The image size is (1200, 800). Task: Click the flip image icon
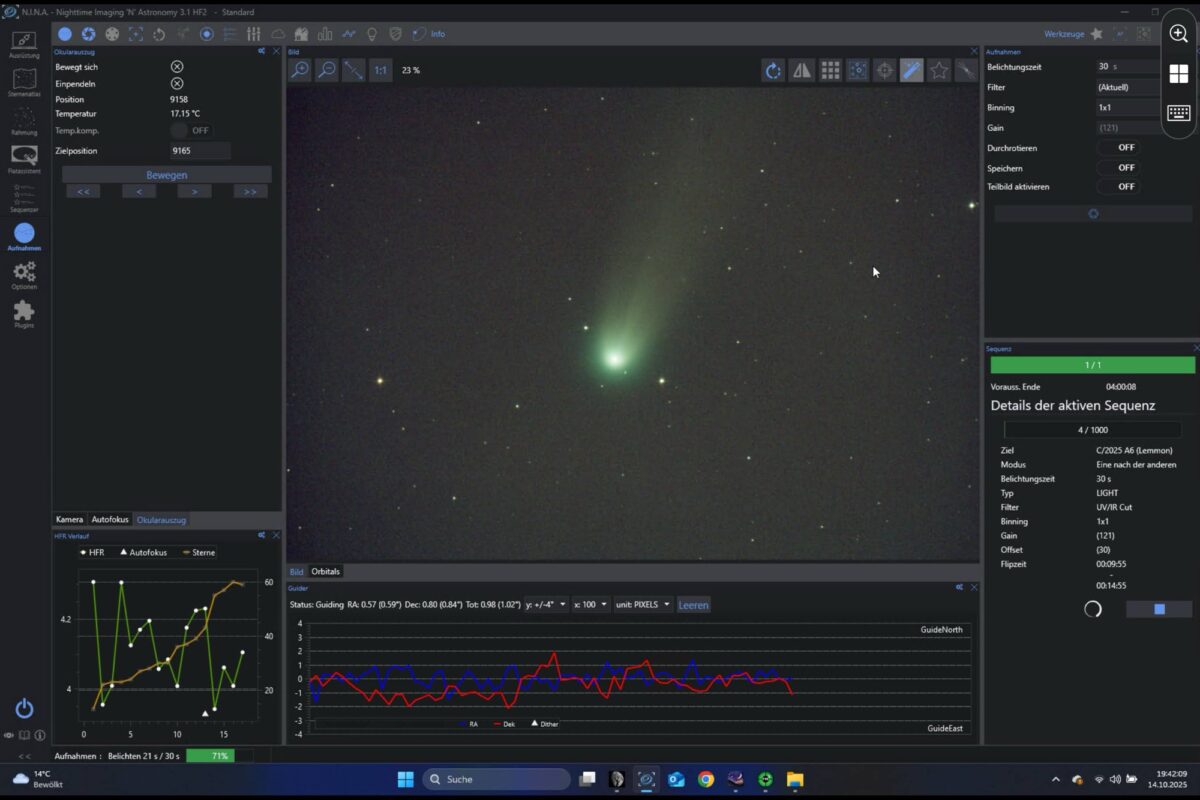pos(802,70)
